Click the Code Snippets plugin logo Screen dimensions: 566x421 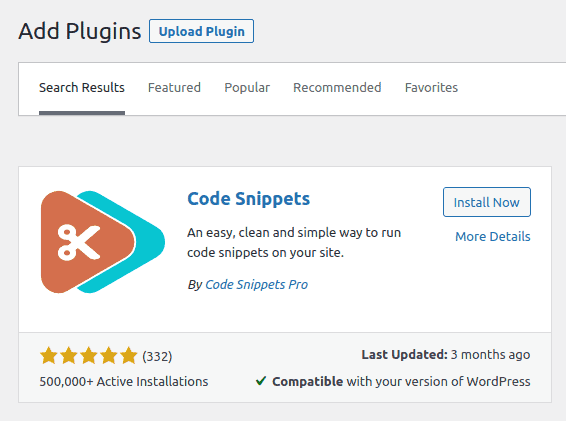103,242
